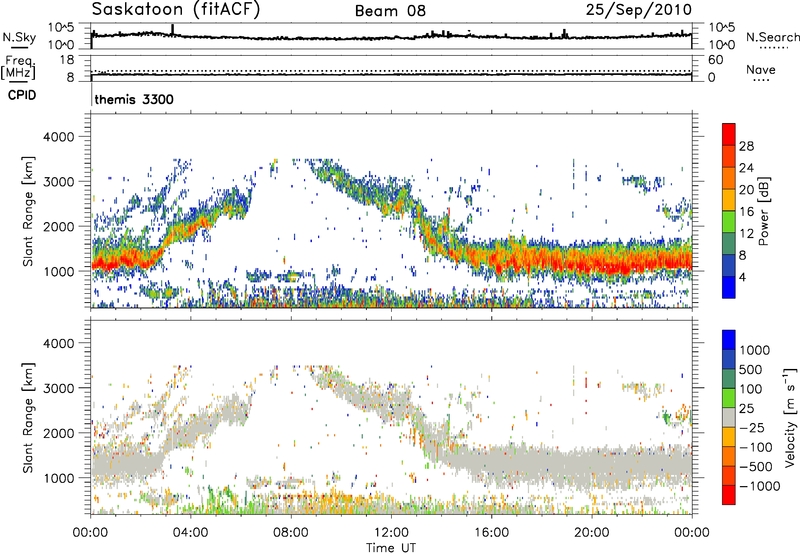
Task: Click the 4000 tick on the power panel
Action: click(x=59, y=137)
